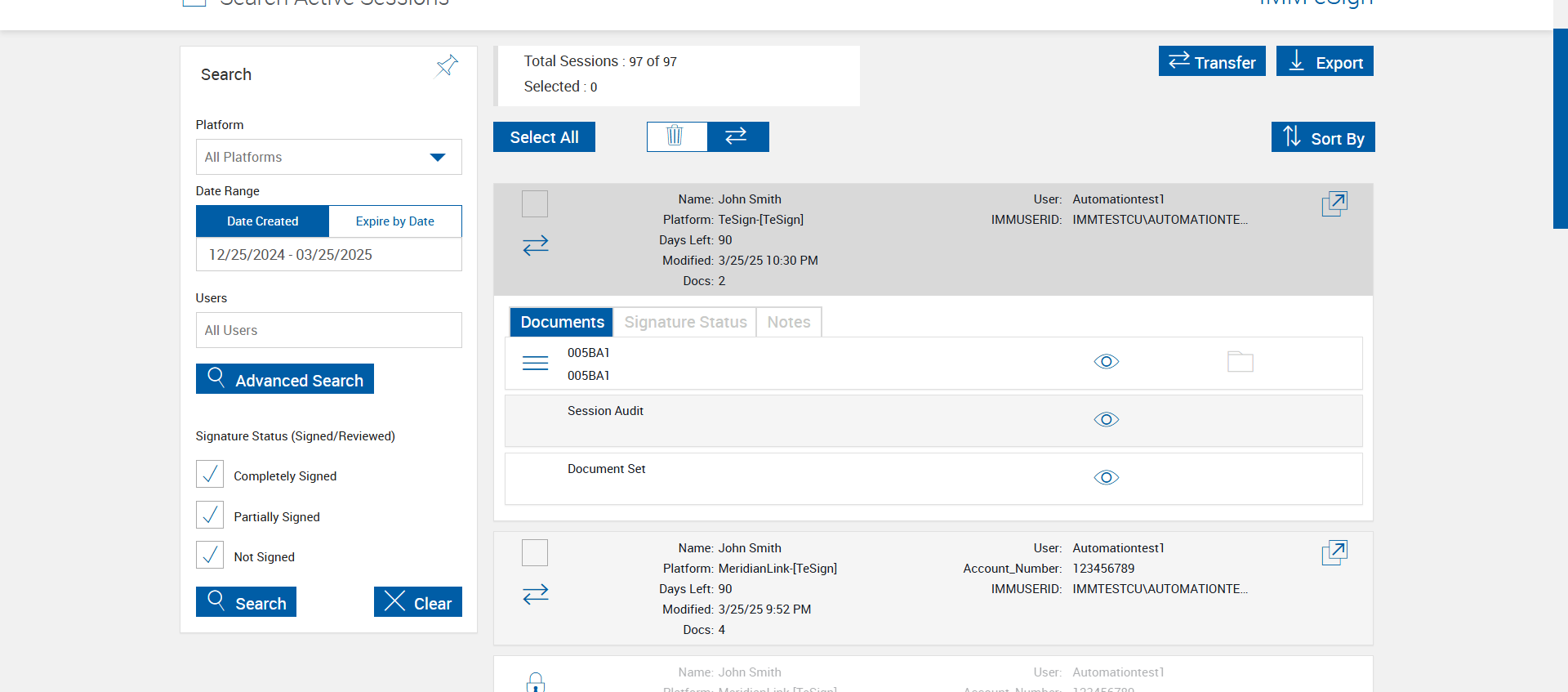Click platform value MeridianLink-[TeSign] in second session
Screen dimensions: 1568x692
click(x=777, y=569)
